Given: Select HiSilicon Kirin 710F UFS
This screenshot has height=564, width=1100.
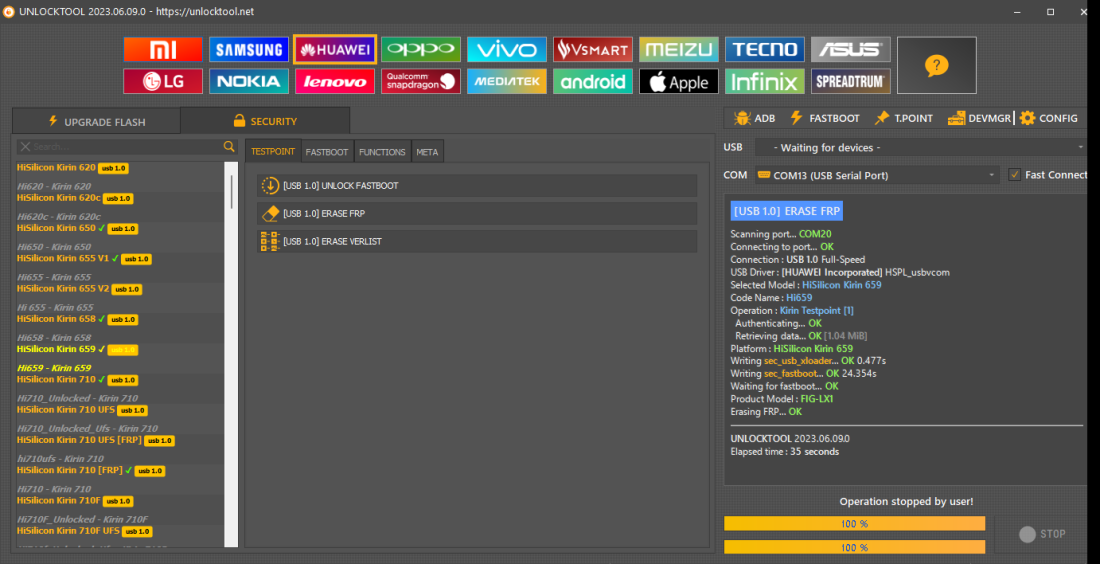Looking at the screenshot, I should click(x=85, y=531).
